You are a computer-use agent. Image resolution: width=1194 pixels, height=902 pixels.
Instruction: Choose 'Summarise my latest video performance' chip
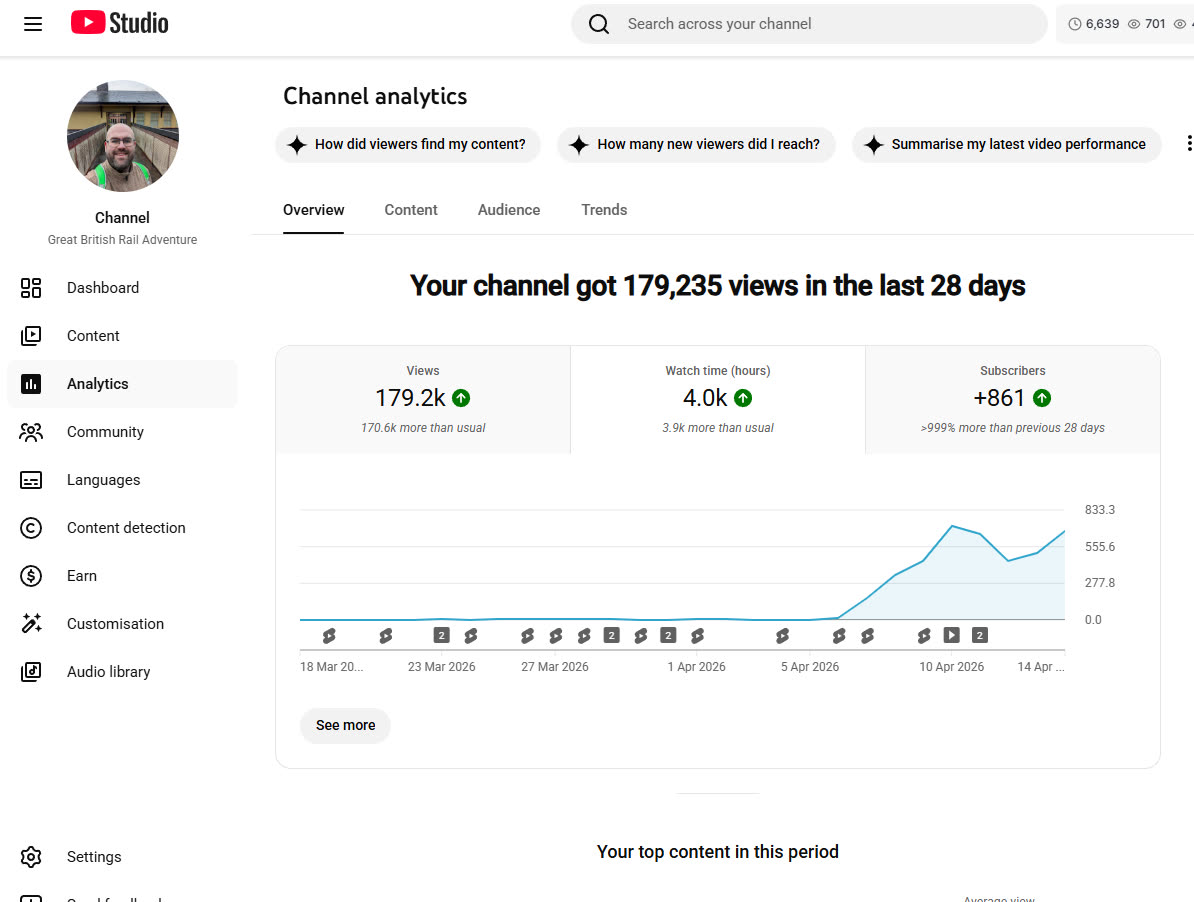(1007, 144)
